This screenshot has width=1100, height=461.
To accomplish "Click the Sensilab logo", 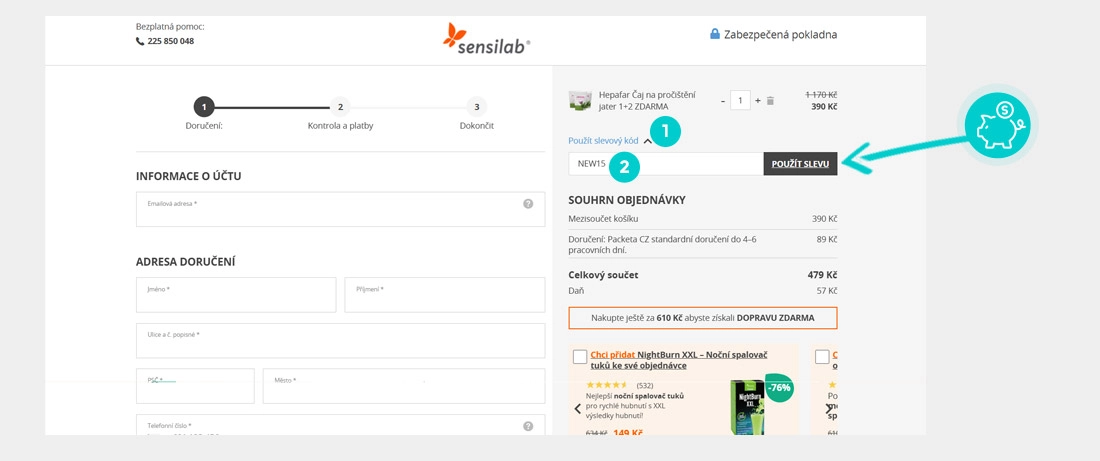I will tap(486, 38).
